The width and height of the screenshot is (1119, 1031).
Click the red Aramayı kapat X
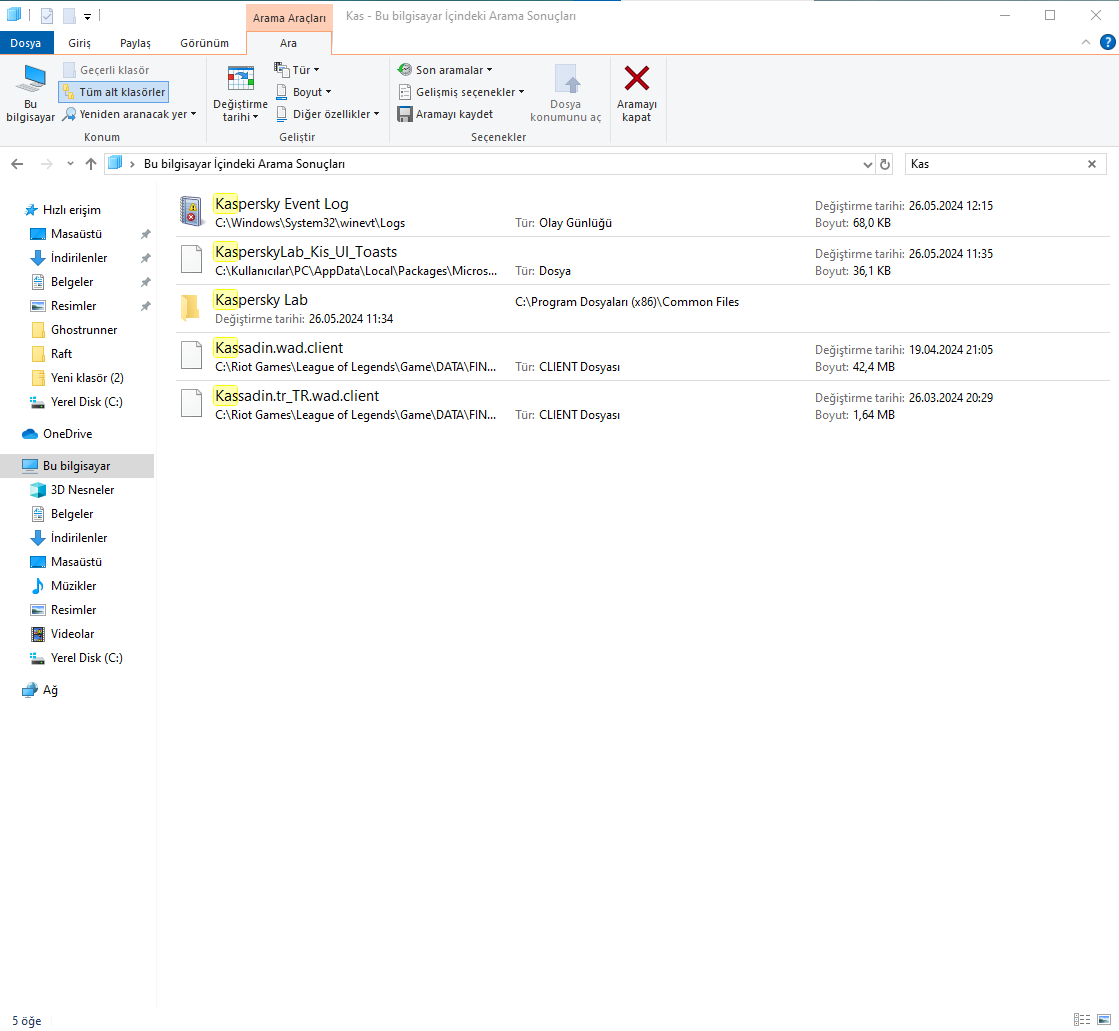click(x=637, y=78)
